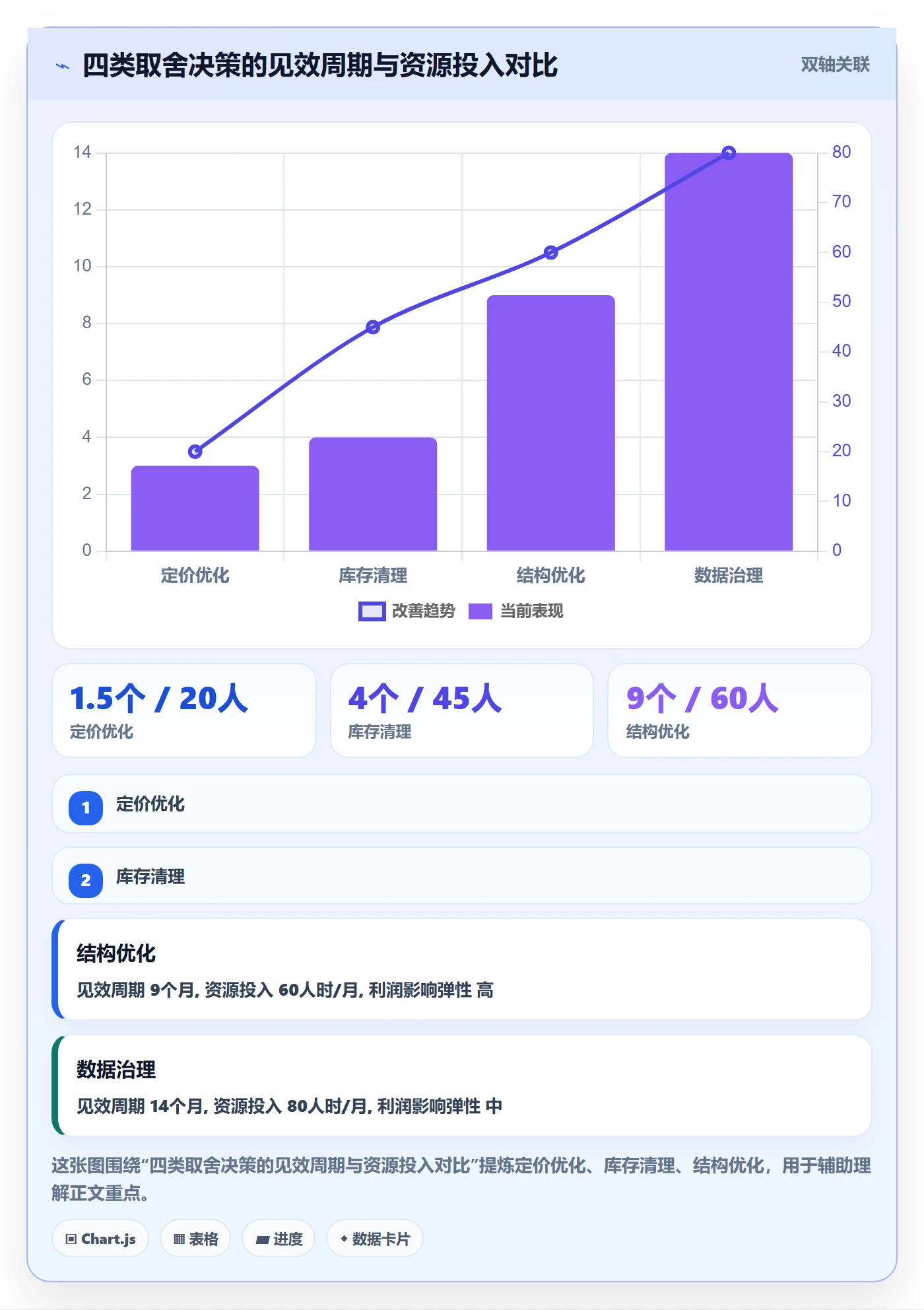This screenshot has width=924, height=1310.
Task: Click the chart title 四类取舍决策的见效周期与资源投入对比
Action: tap(320, 66)
